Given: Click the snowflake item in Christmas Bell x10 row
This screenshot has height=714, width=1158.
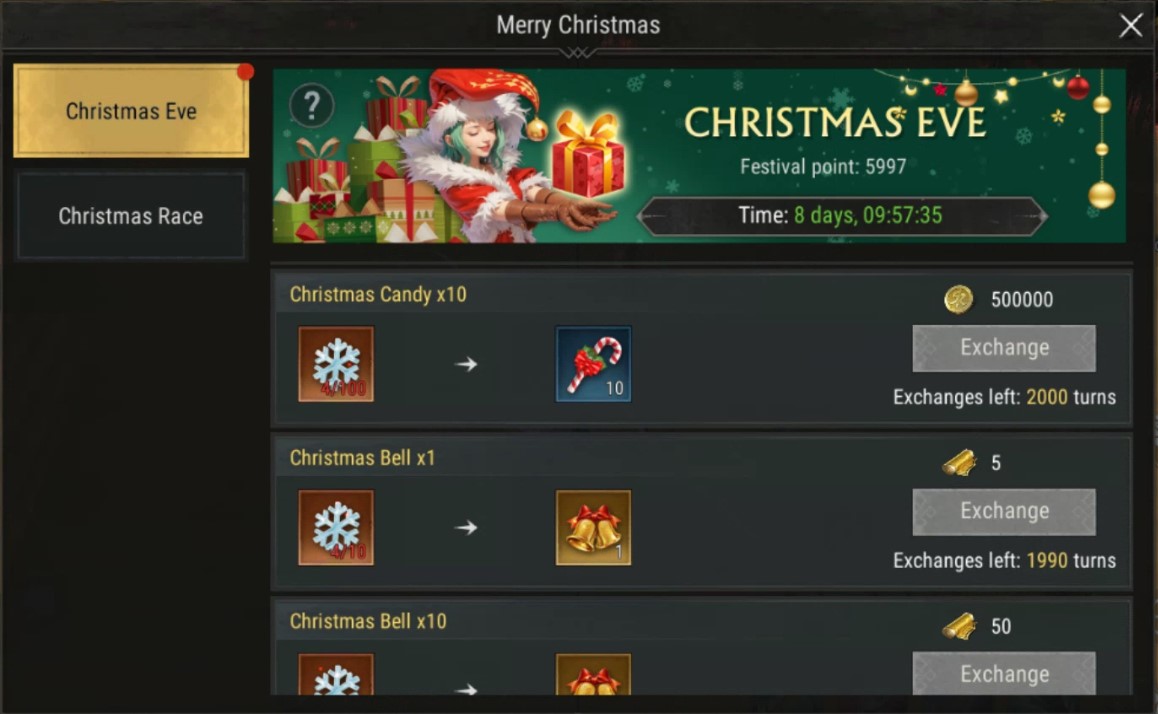Looking at the screenshot, I should [336, 674].
